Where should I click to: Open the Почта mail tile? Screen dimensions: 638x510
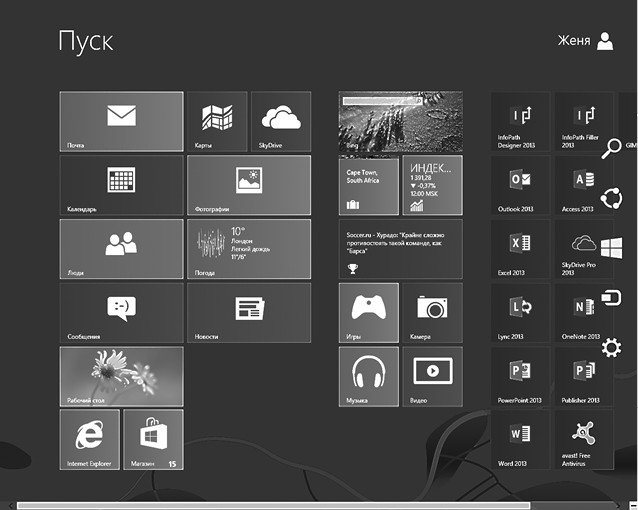click(x=121, y=121)
